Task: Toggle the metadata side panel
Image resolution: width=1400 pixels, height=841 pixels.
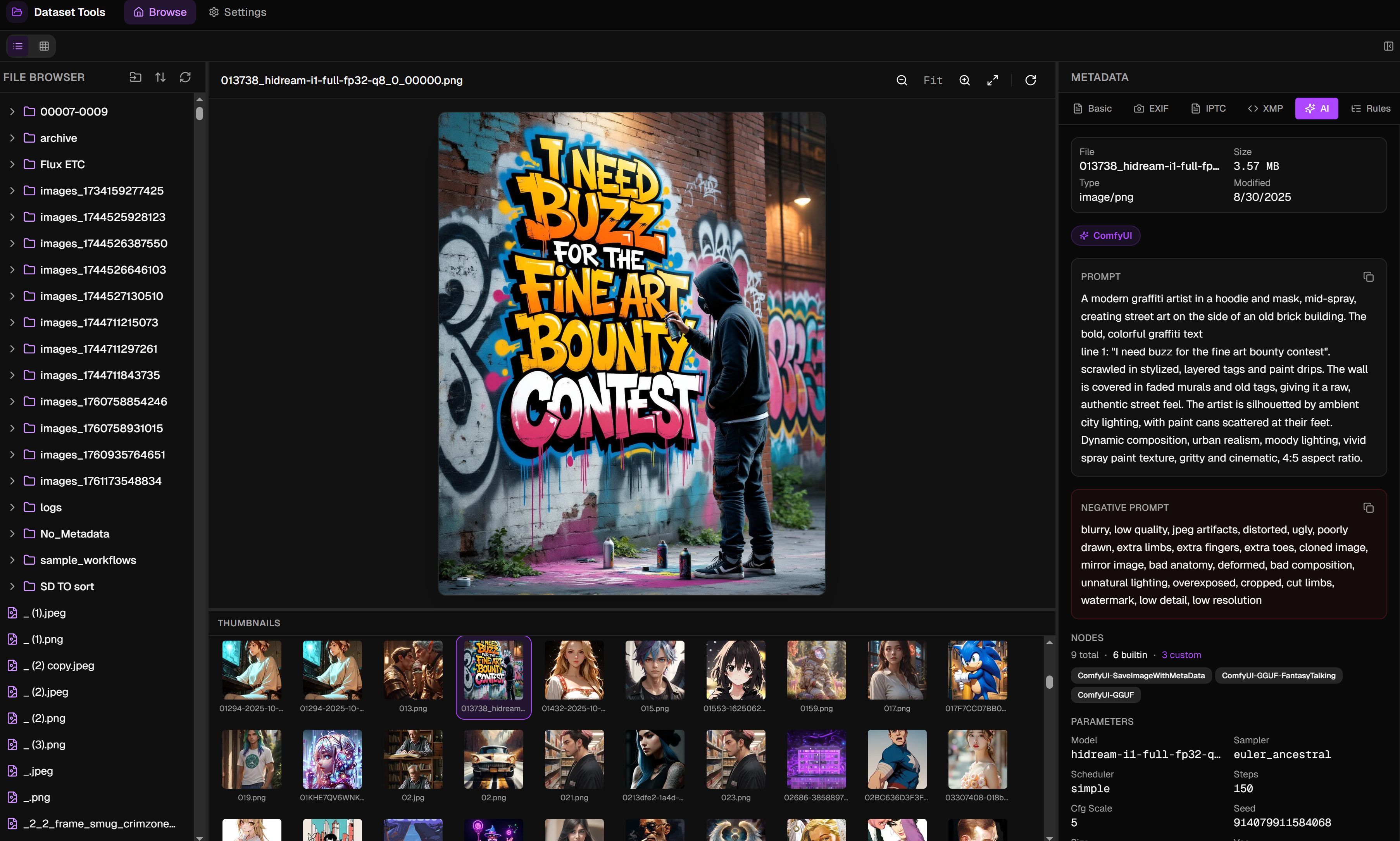Action: (x=1388, y=46)
